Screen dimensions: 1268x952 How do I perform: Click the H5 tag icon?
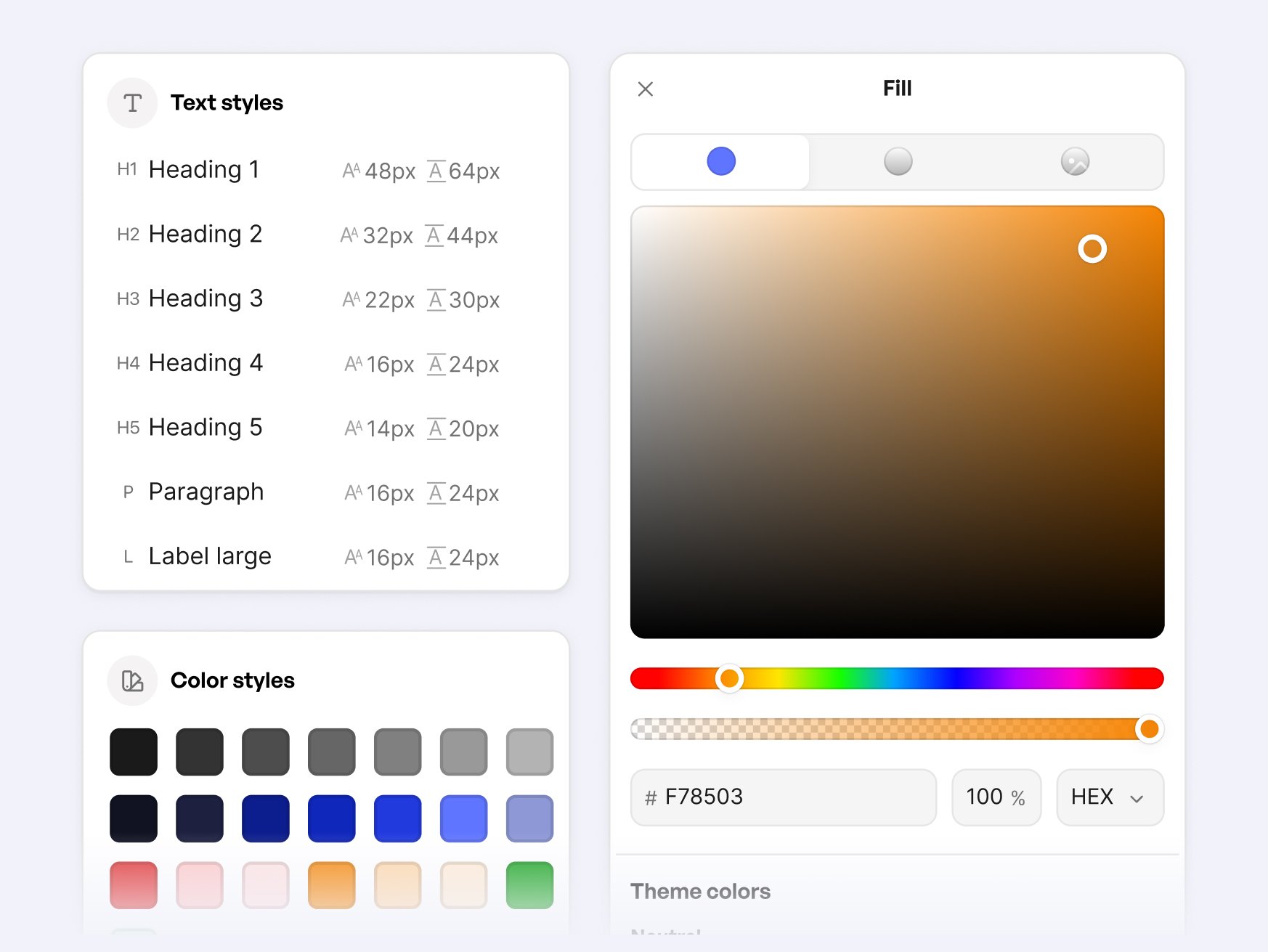pyautogui.click(x=128, y=428)
